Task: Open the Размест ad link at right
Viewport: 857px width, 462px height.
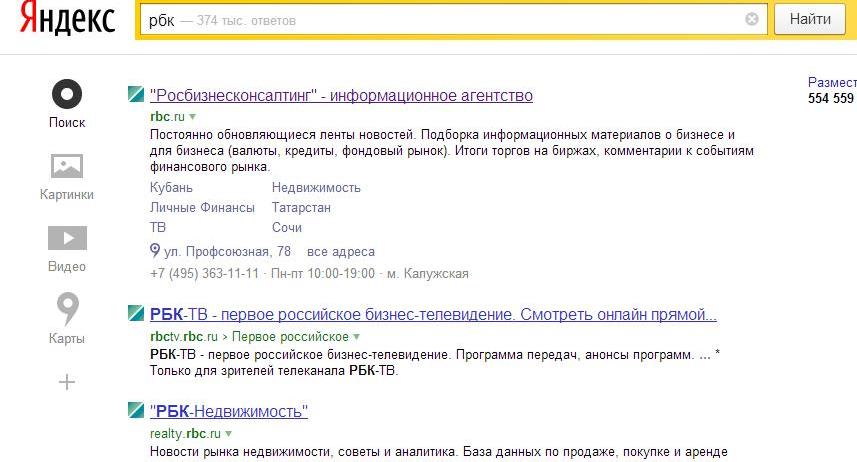Action: point(832,83)
